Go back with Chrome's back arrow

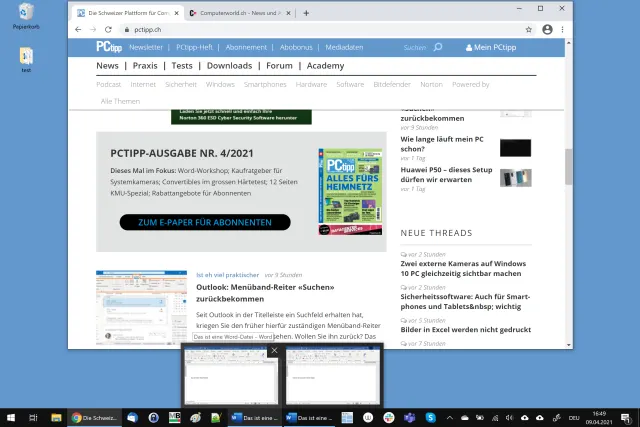pyautogui.click(x=78, y=29)
